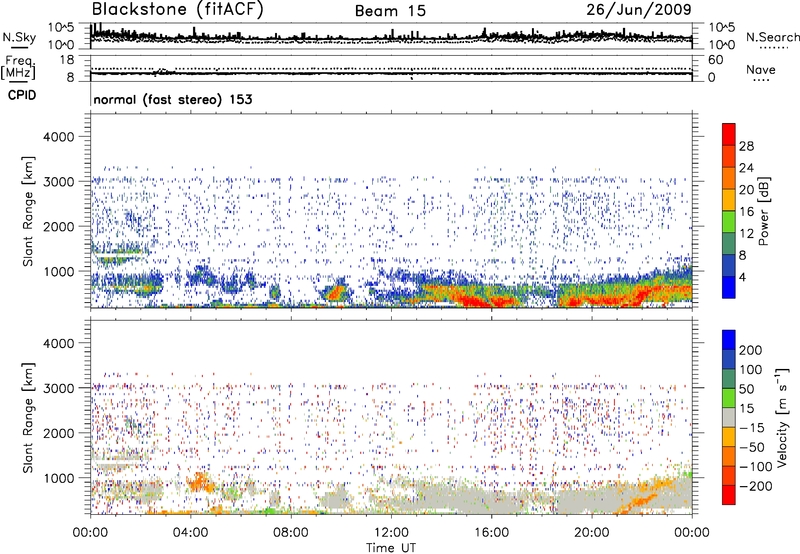Click the "CPID" row label
Viewport: 800px width, 554px height.
(x=22, y=95)
